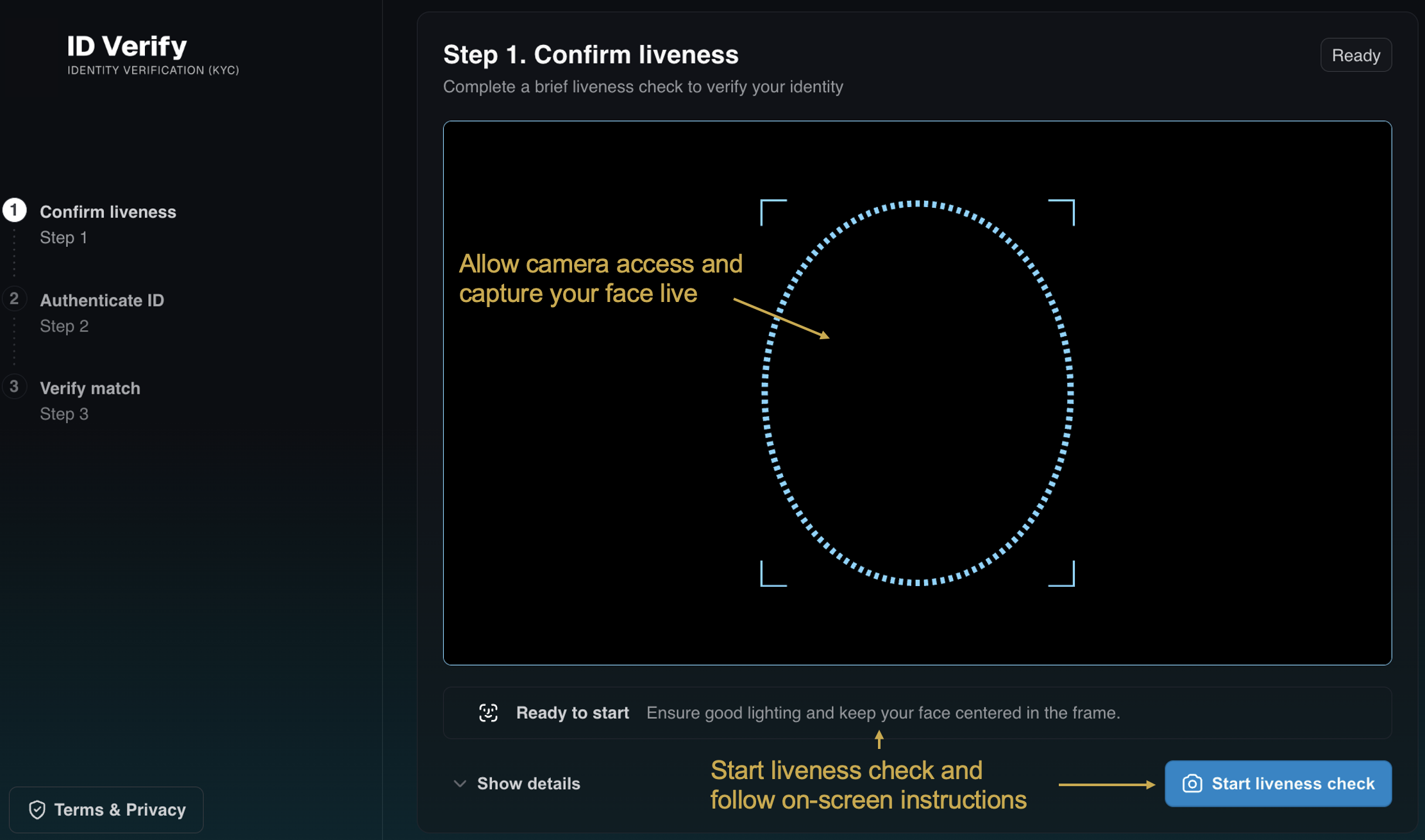
Task: Click the Ready status badge
Action: [1356, 55]
